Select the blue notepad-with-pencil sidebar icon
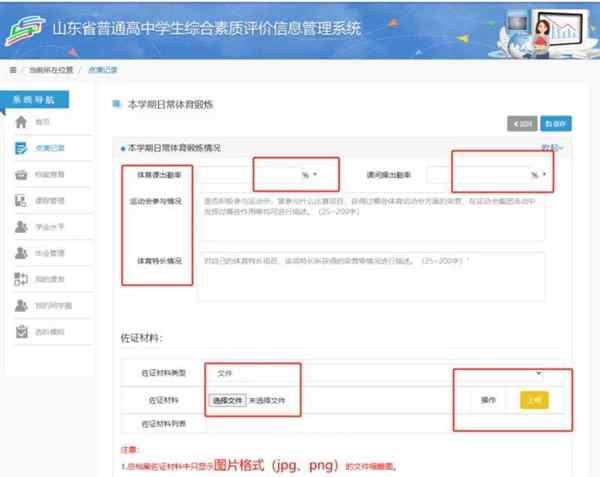The image size is (600, 477). coord(21,148)
